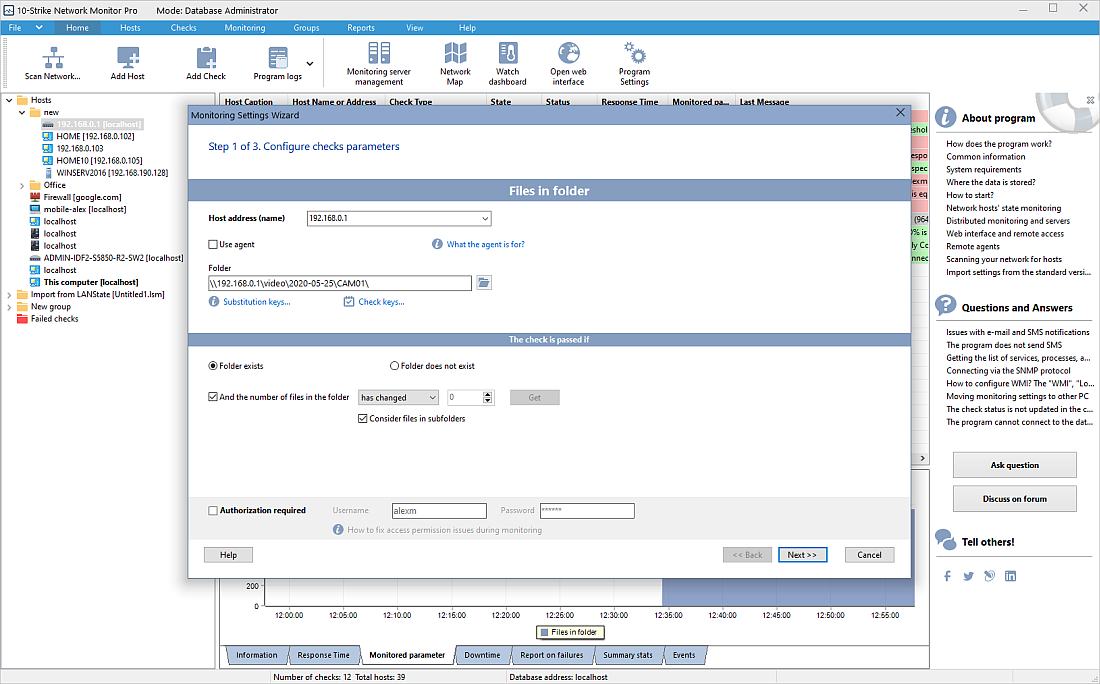Click the Add Host toolbar icon

pos(127,63)
